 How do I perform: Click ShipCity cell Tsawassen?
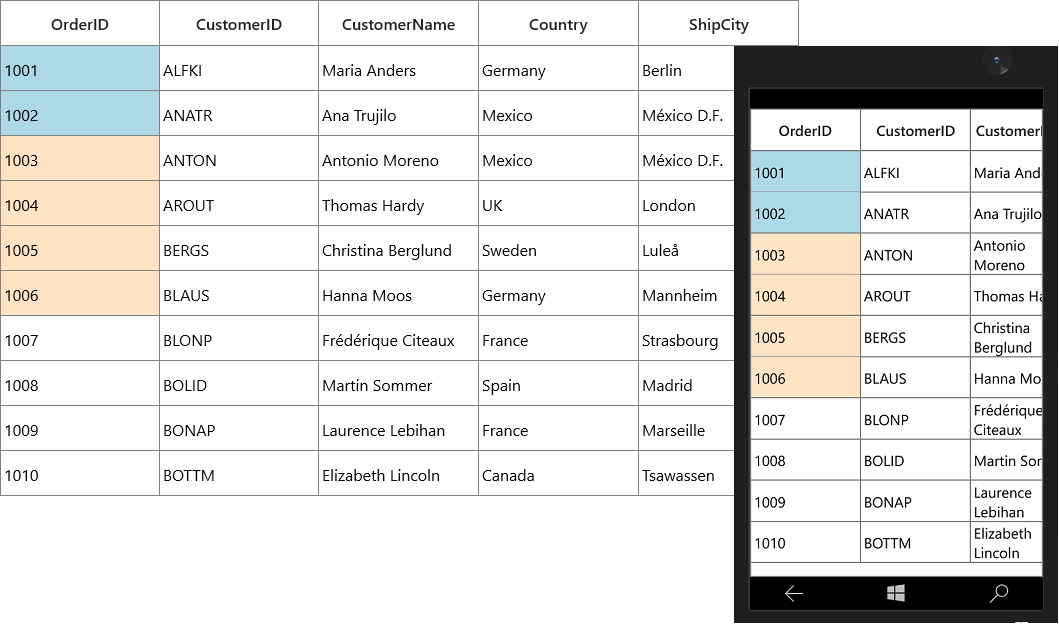[x=686, y=474]
